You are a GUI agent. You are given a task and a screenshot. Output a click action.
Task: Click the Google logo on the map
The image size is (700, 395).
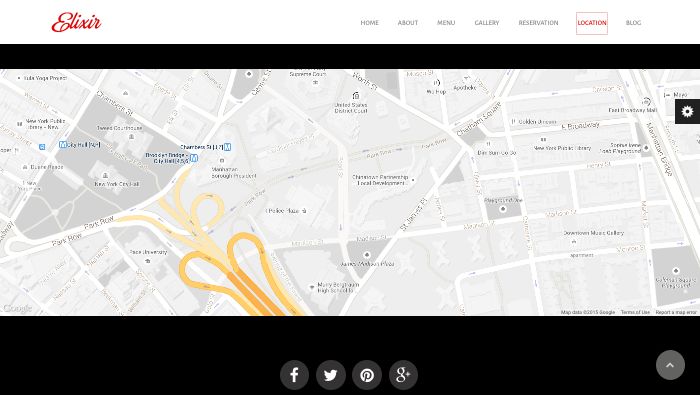point(17,308)
